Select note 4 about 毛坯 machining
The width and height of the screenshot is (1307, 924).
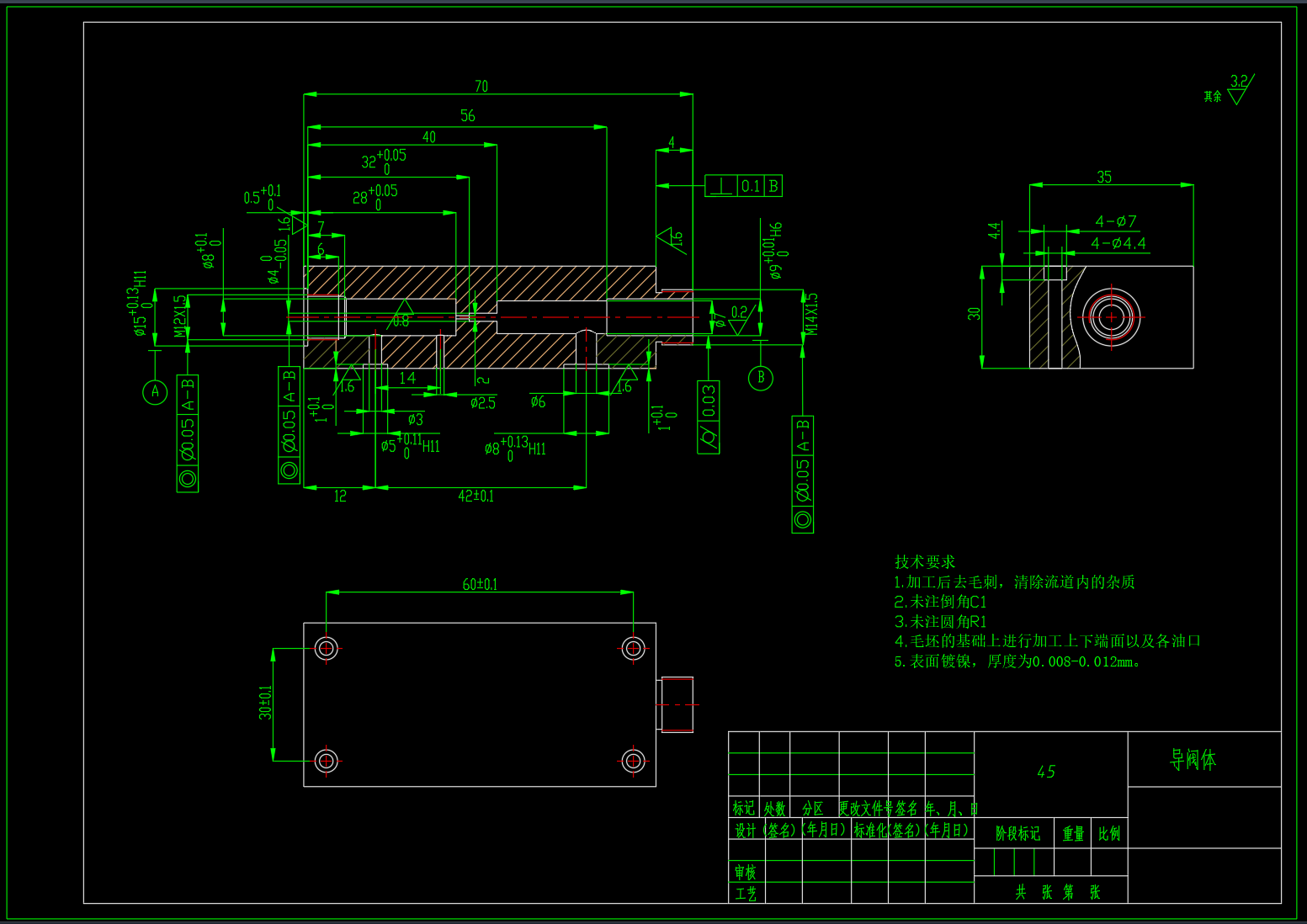point(1047,641)
